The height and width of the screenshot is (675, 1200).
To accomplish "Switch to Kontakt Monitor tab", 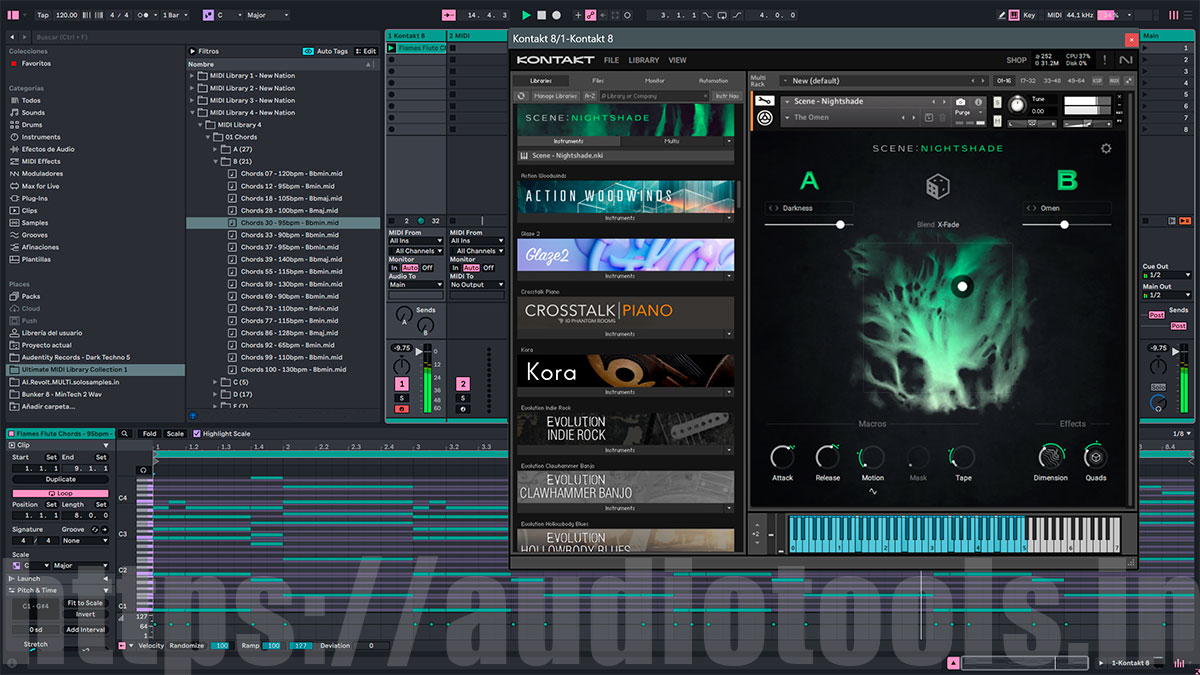I will 655,80.
